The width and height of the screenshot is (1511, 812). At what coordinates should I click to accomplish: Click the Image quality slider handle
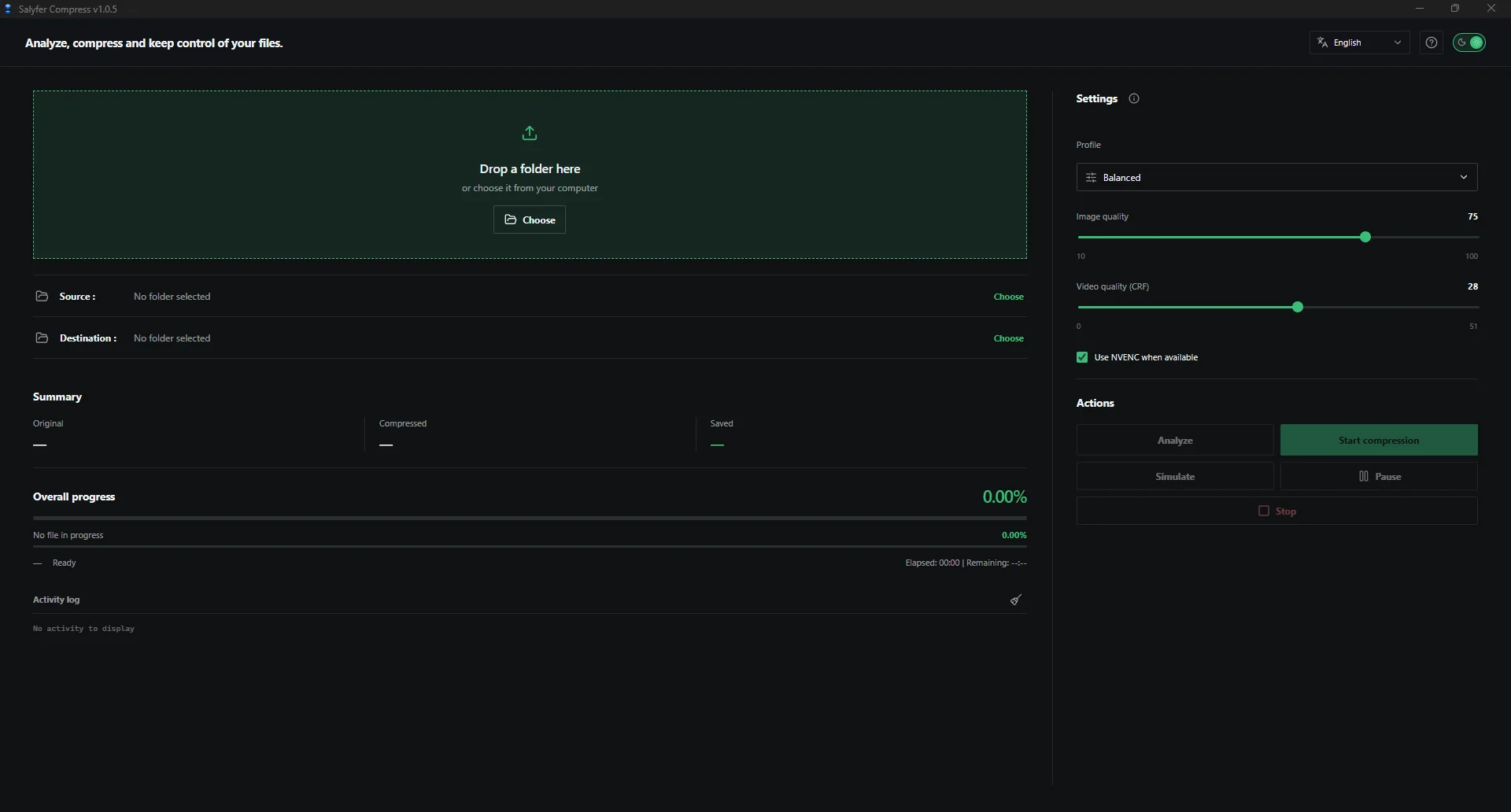click(1365, 237)
